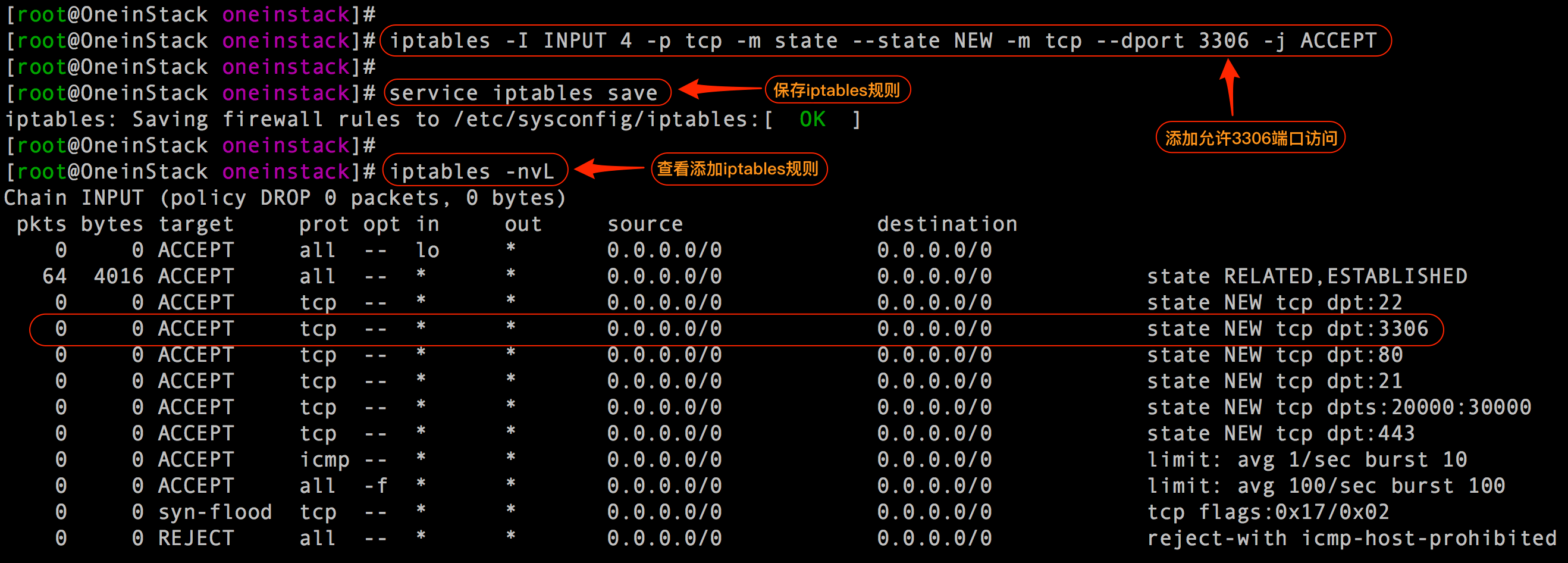
Task: Click the 'syn-flood' target entry
Action: click(215, 512)
